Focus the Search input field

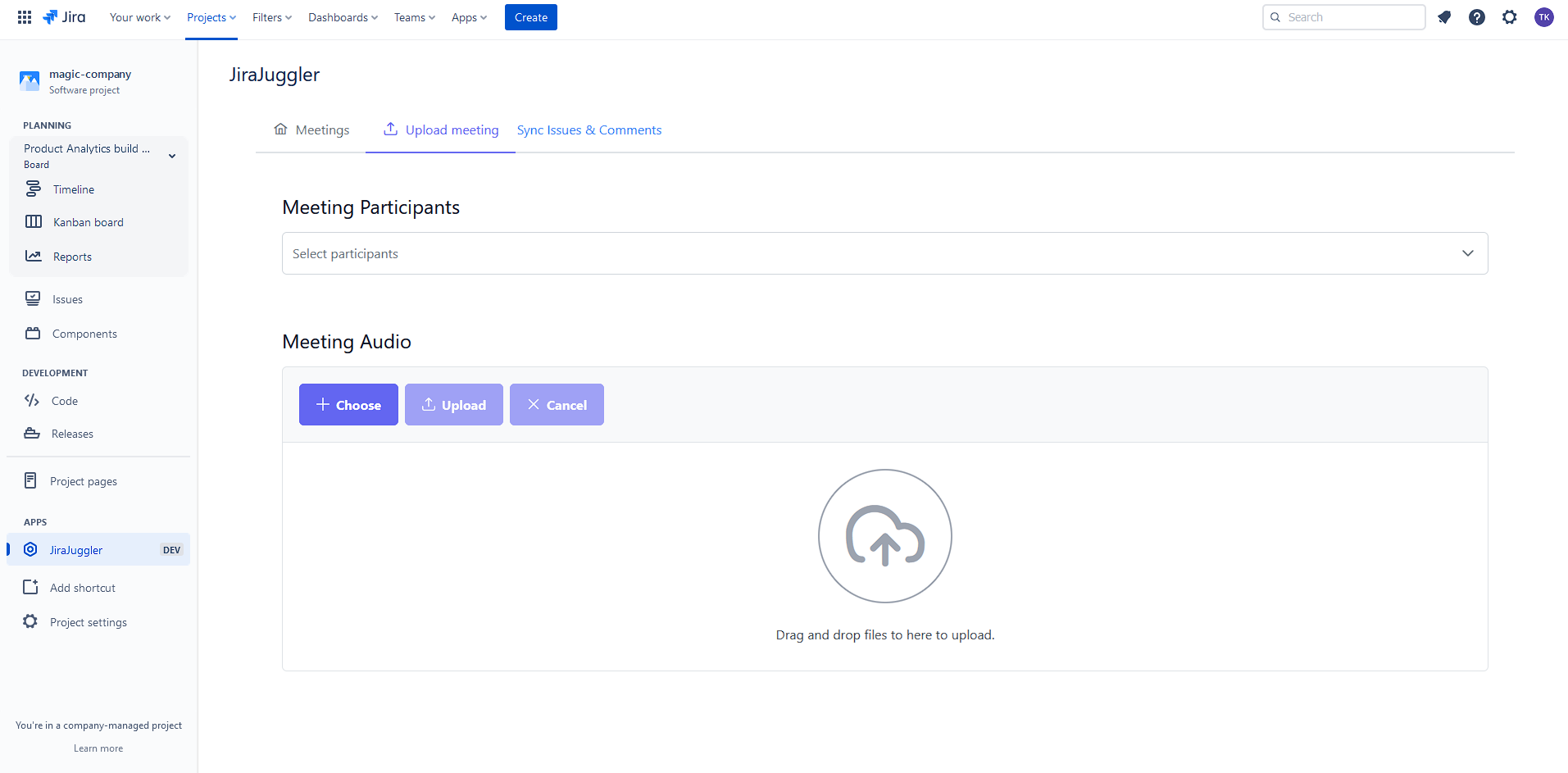click(x=1344, y=17)
